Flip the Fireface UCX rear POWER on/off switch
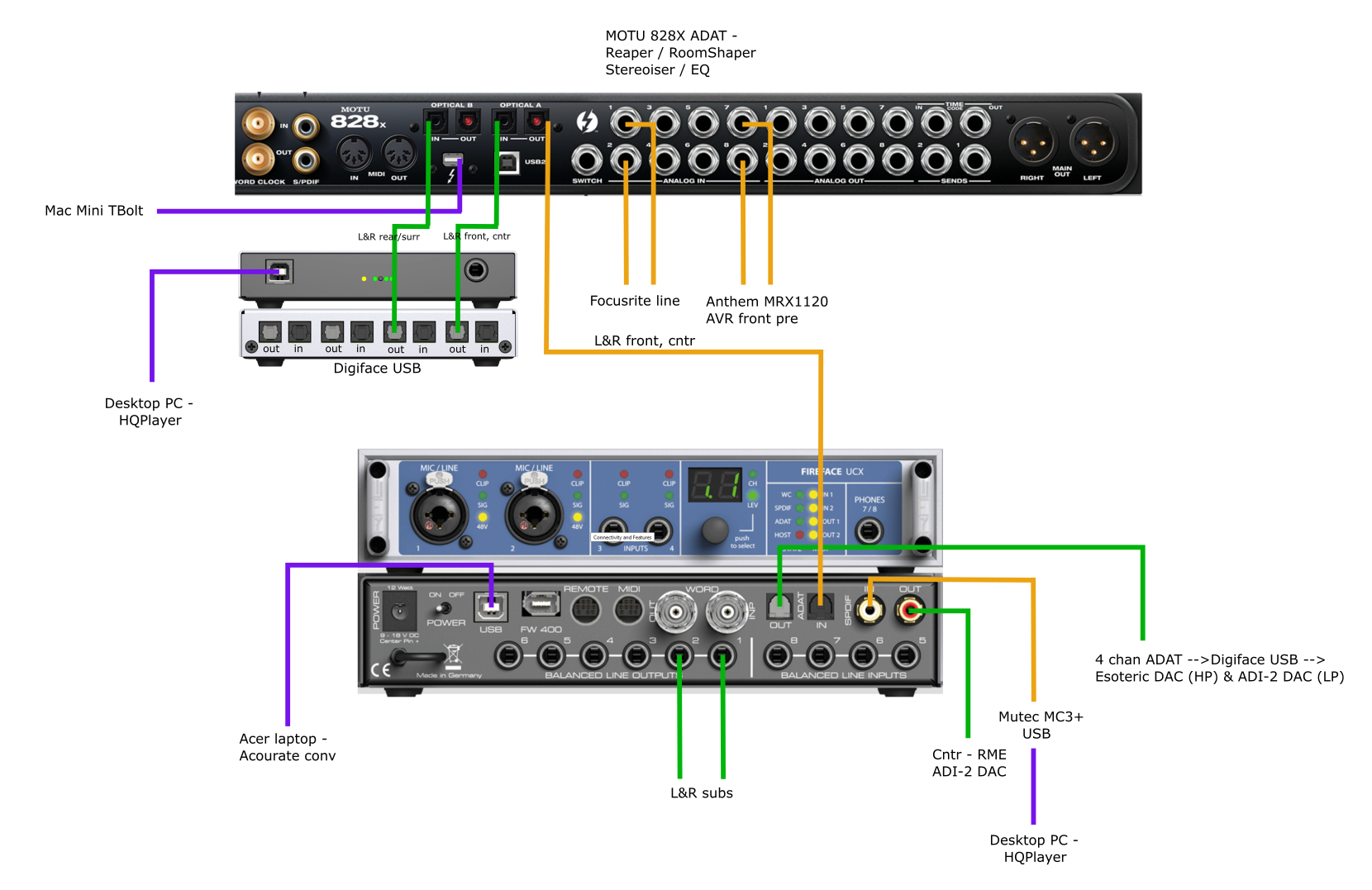Viewport: 1372px width, 890px height. click(x=445, y=607)
